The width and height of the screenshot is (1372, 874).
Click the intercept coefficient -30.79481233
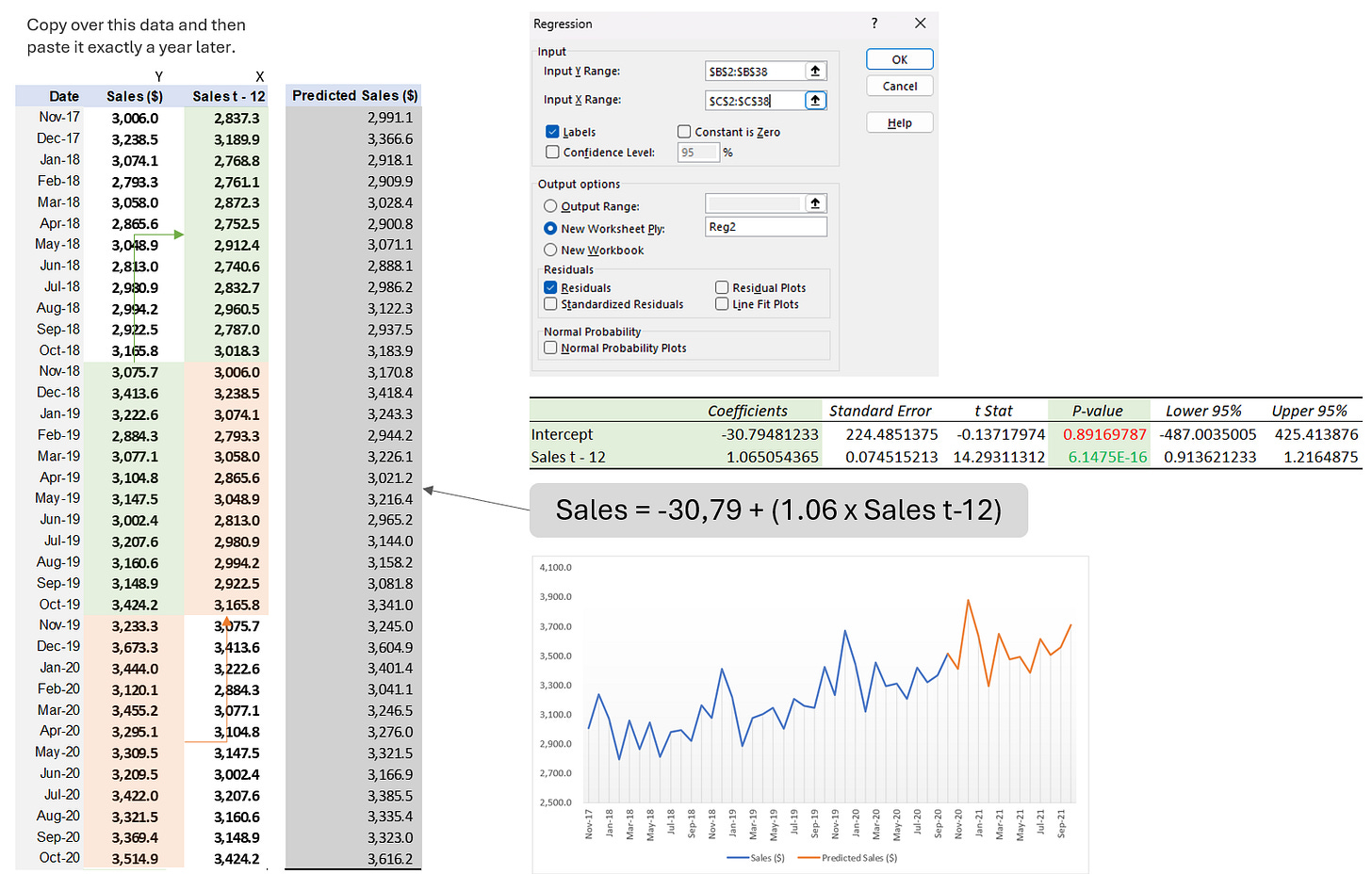[x=770, y=434]
